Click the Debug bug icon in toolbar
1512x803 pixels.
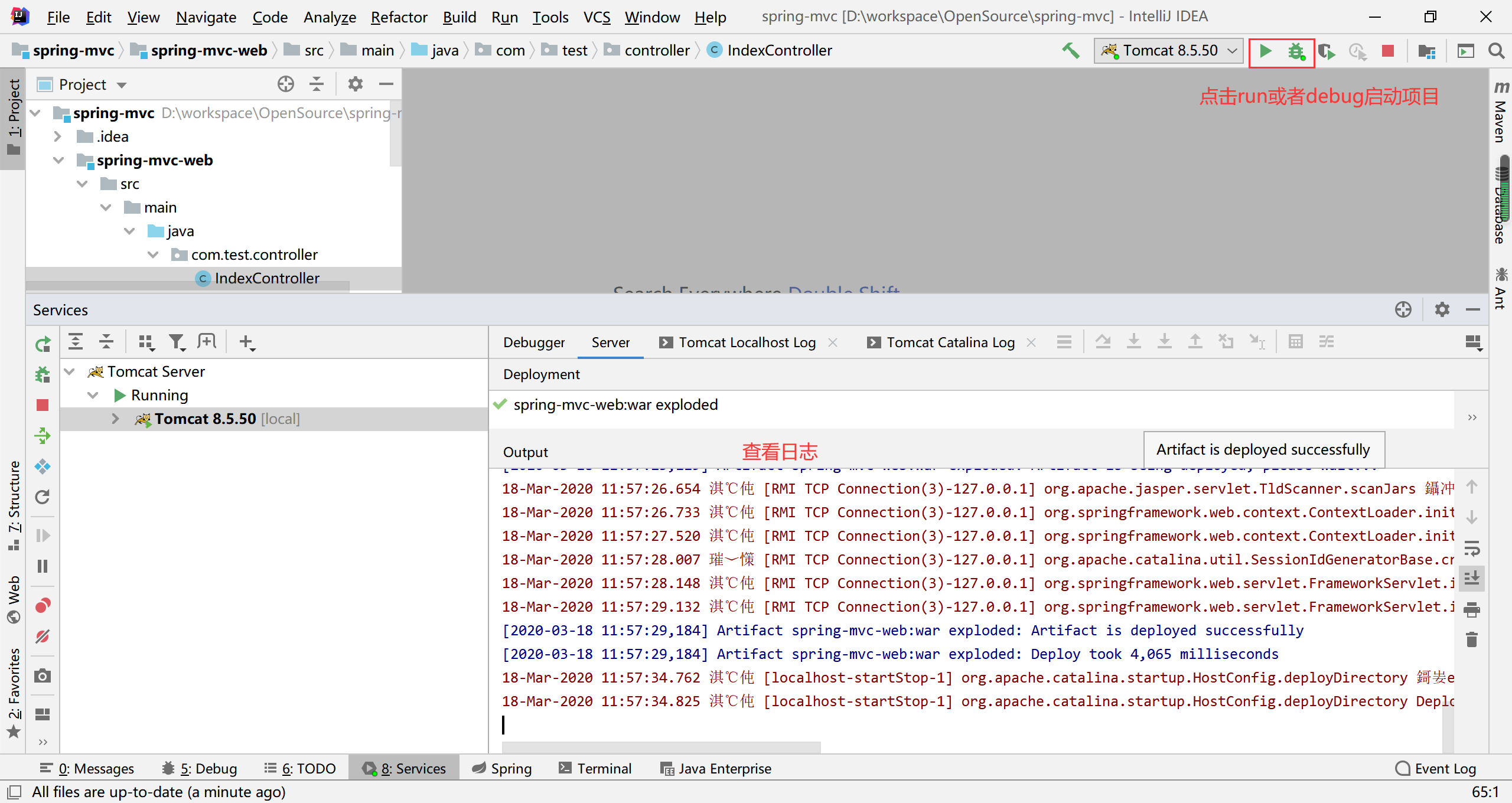pyautogui.click(x=1296, y=51)
